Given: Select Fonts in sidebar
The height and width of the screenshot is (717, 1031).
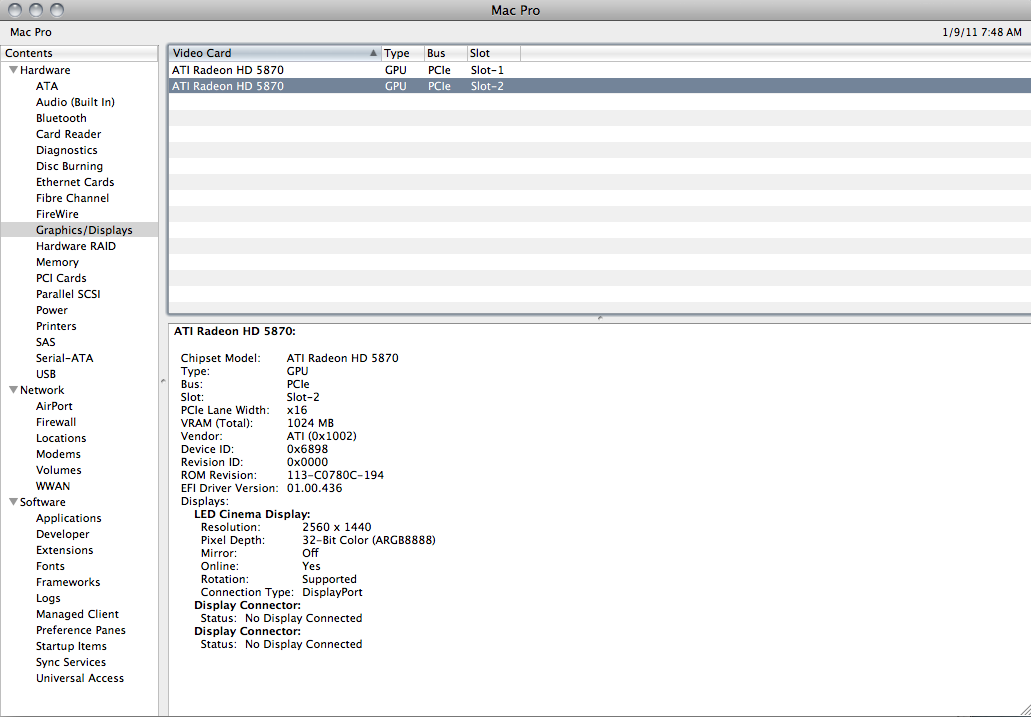Looking at the screenshot, I should click(x=50, y=566).
